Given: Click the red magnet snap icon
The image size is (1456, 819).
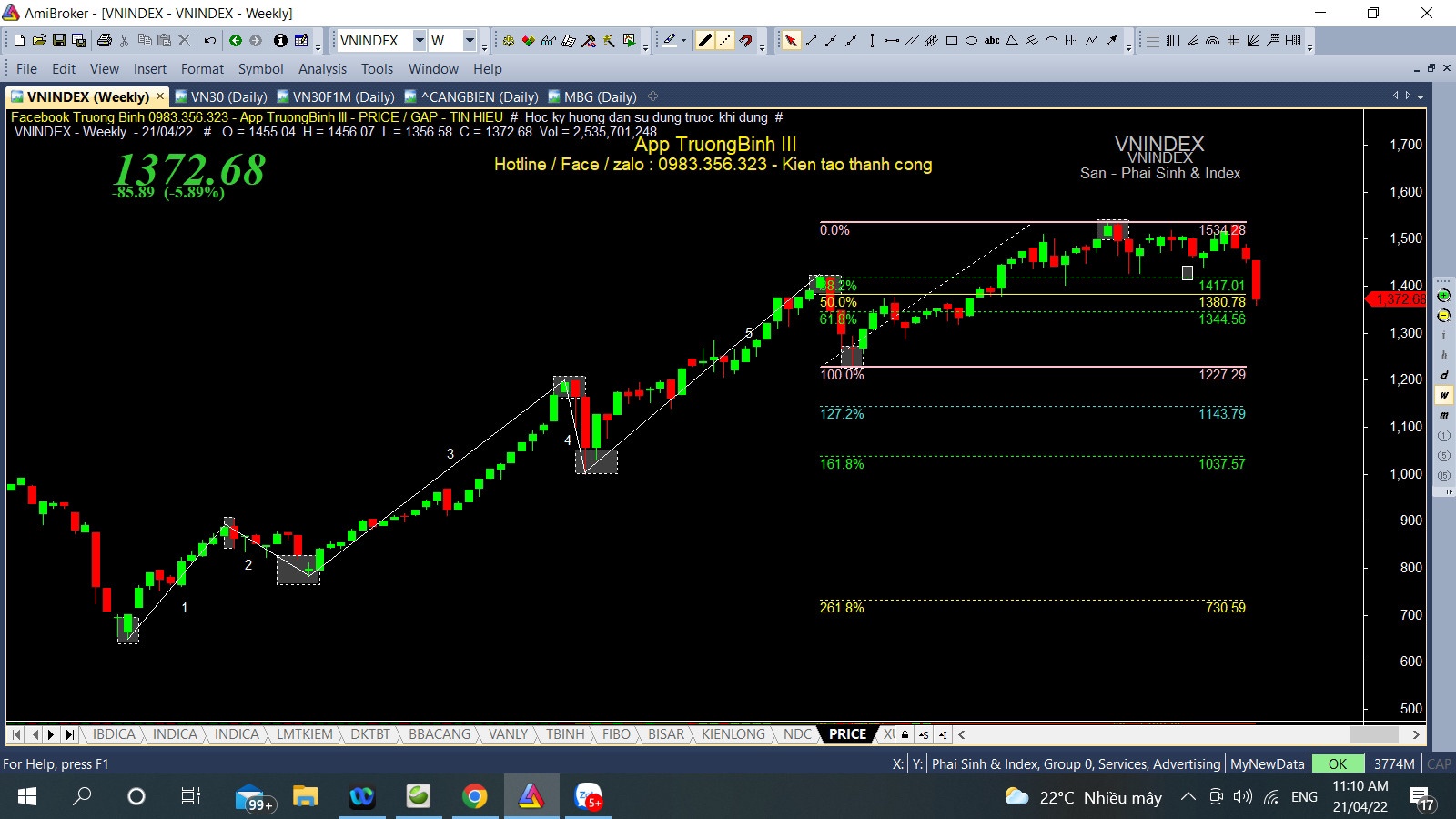Looking at the screenshot, I should (x=745, y=40).
